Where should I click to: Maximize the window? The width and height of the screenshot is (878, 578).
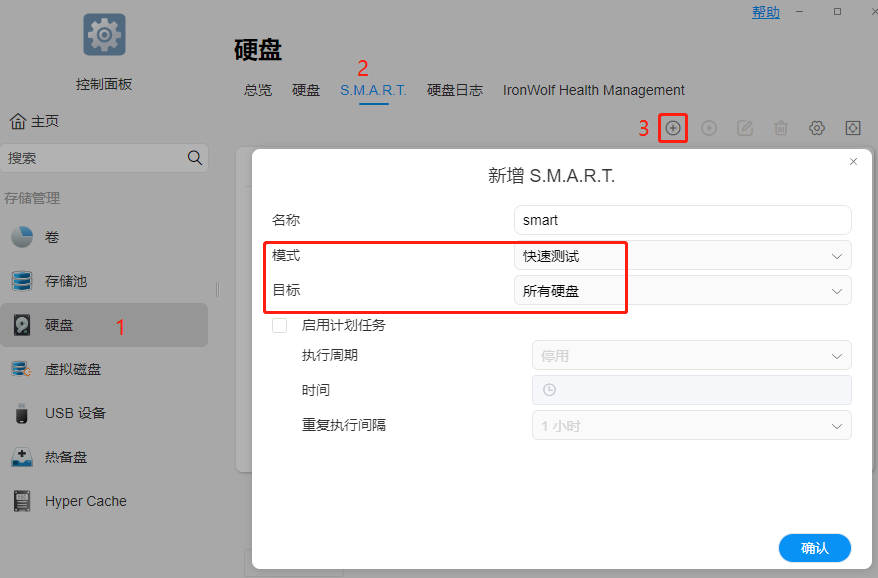coord(837,11)
